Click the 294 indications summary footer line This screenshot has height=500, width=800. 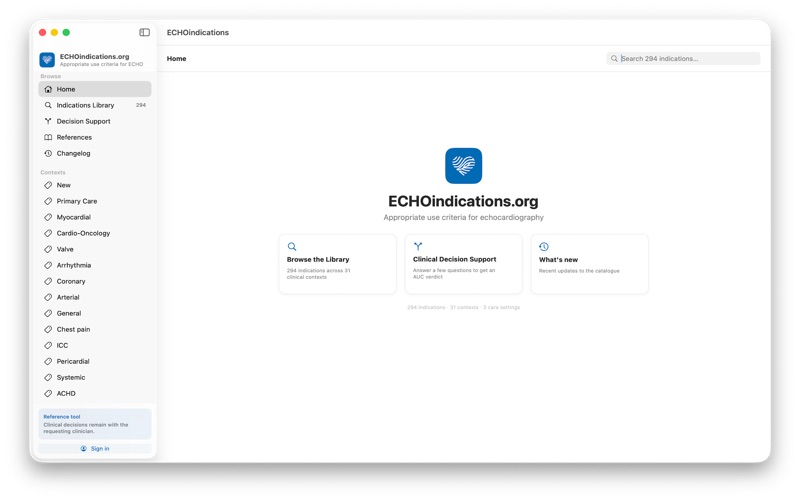(463, 307)
